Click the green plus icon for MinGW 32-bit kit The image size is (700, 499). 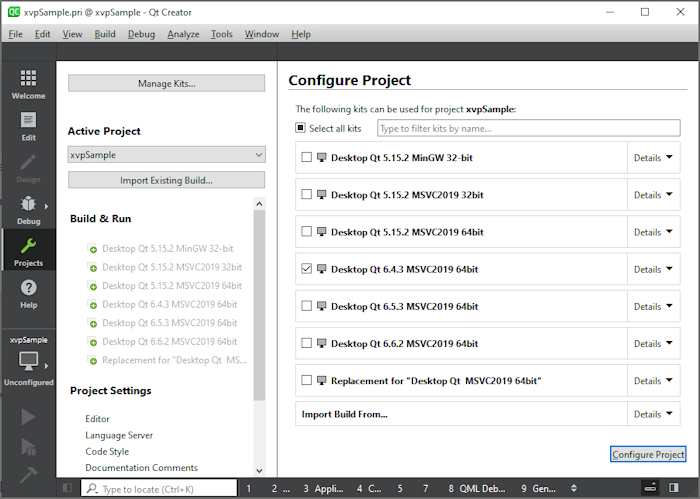coord(93,250)
